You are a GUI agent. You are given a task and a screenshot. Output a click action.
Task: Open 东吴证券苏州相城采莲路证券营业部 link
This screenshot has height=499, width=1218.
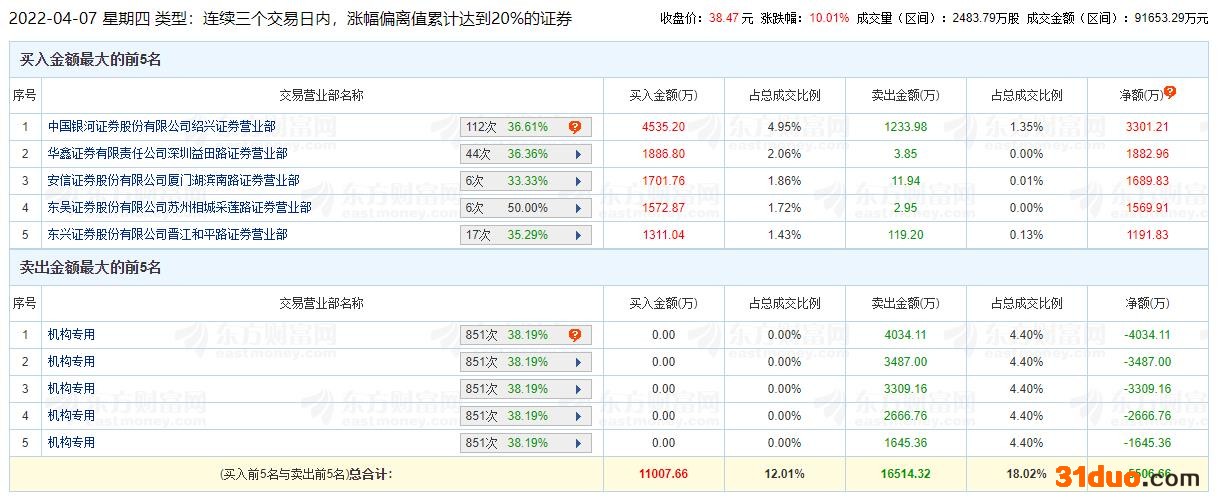(x=179, y=208)
